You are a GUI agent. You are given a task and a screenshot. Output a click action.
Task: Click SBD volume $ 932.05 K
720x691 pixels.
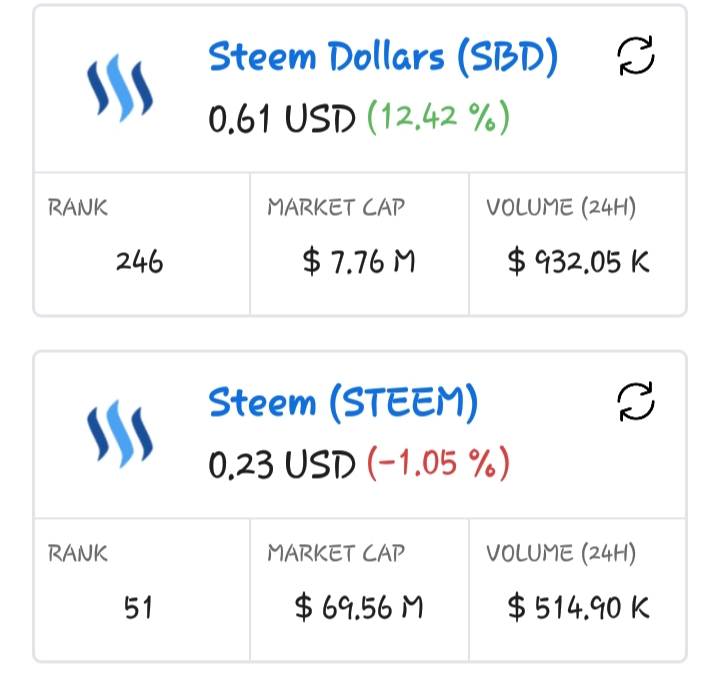pyautogui.click(x=579, y=262)
